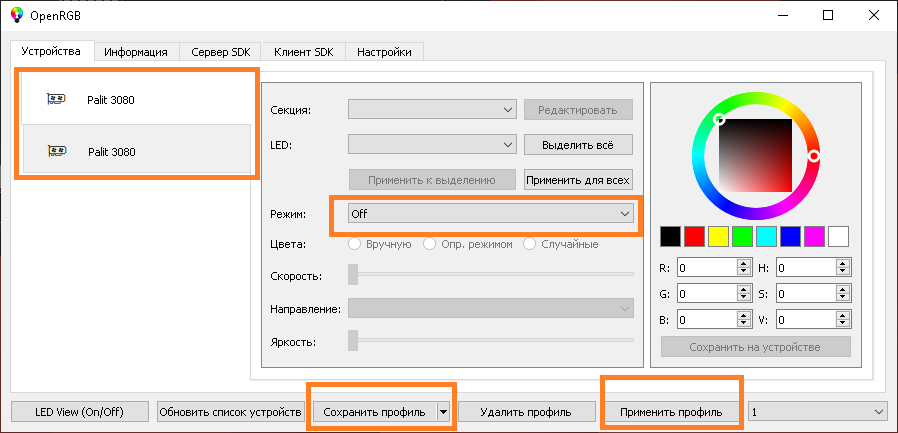Select the Опр. режимом radio button
The width and height of the screenshot is (898, 433).
tap(430, 244)
